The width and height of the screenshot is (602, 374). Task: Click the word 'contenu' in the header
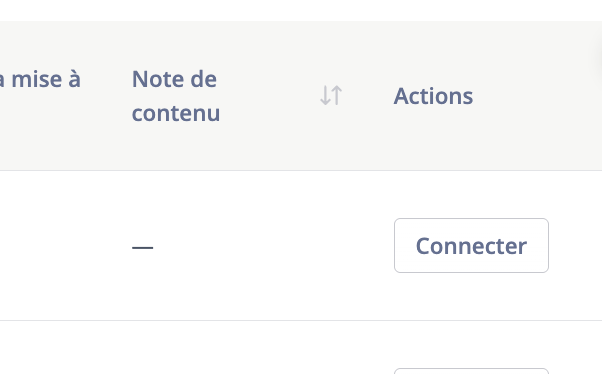176,113
